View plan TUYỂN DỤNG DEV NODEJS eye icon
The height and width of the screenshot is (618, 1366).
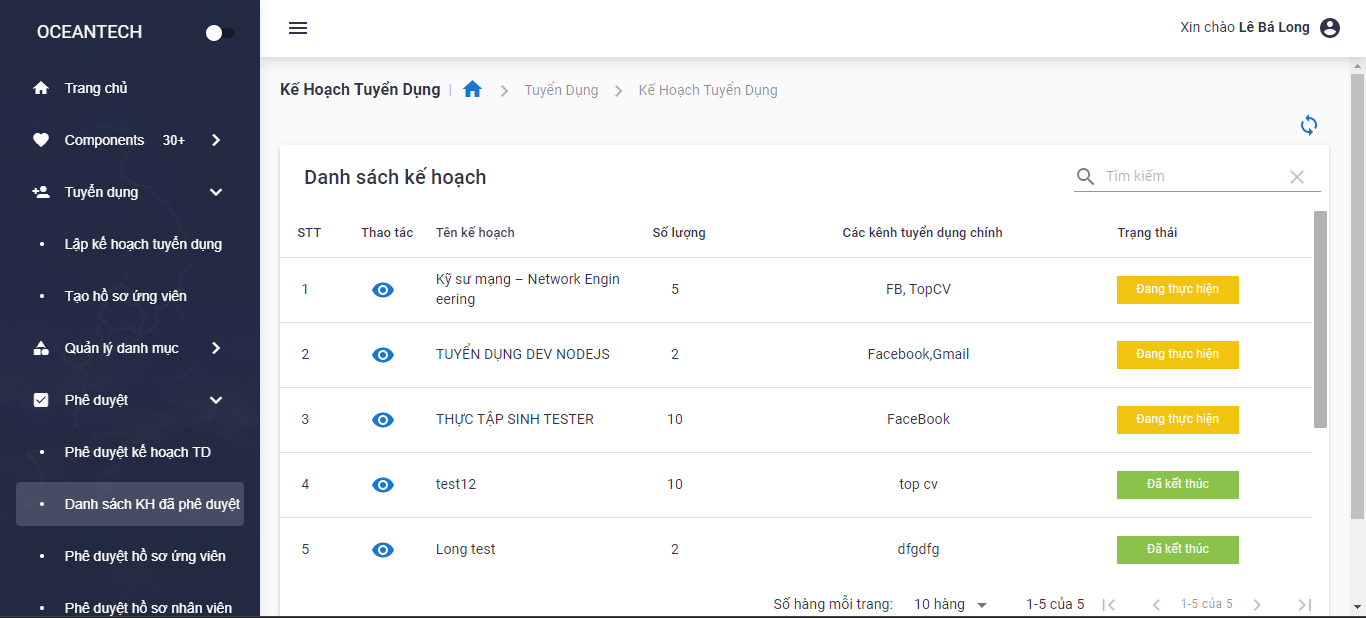(383, 355)
